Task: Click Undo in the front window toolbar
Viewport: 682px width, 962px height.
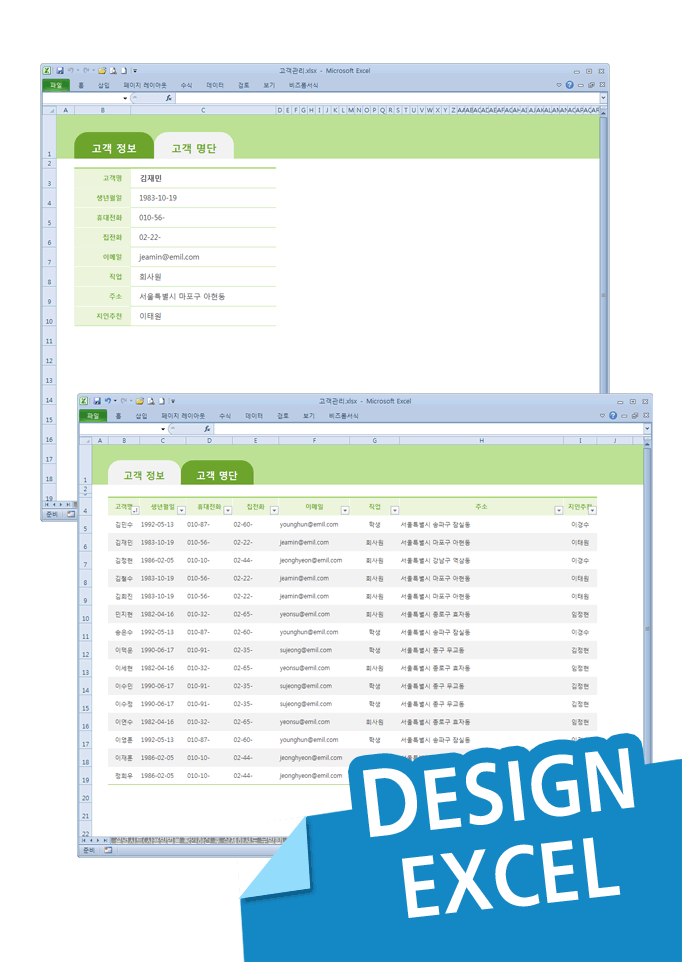Action: 108,401
